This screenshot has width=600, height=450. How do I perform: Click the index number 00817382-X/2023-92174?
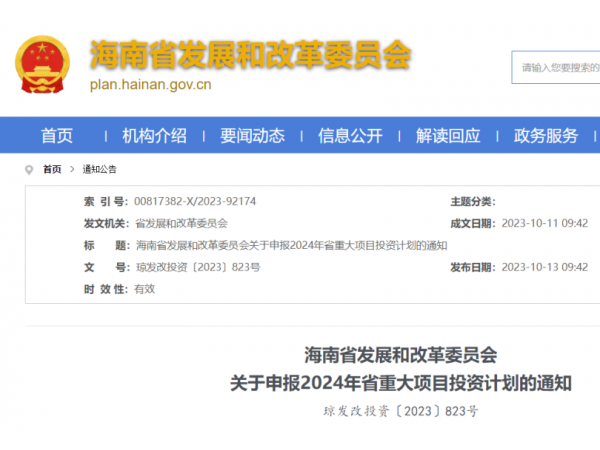click(x=195, y=201)
